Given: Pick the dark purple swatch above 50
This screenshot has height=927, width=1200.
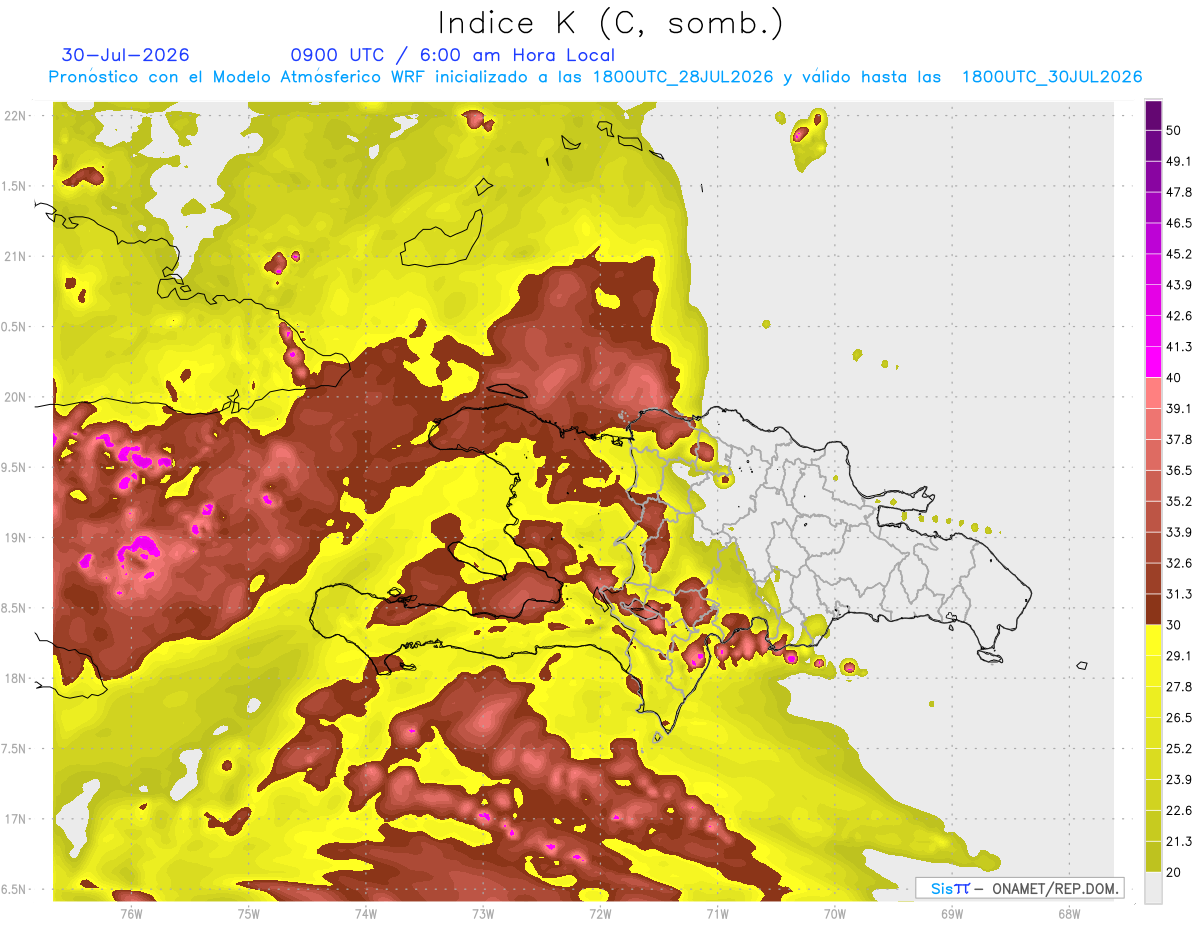Looking at the screenshot, I should coord(1153,114).
